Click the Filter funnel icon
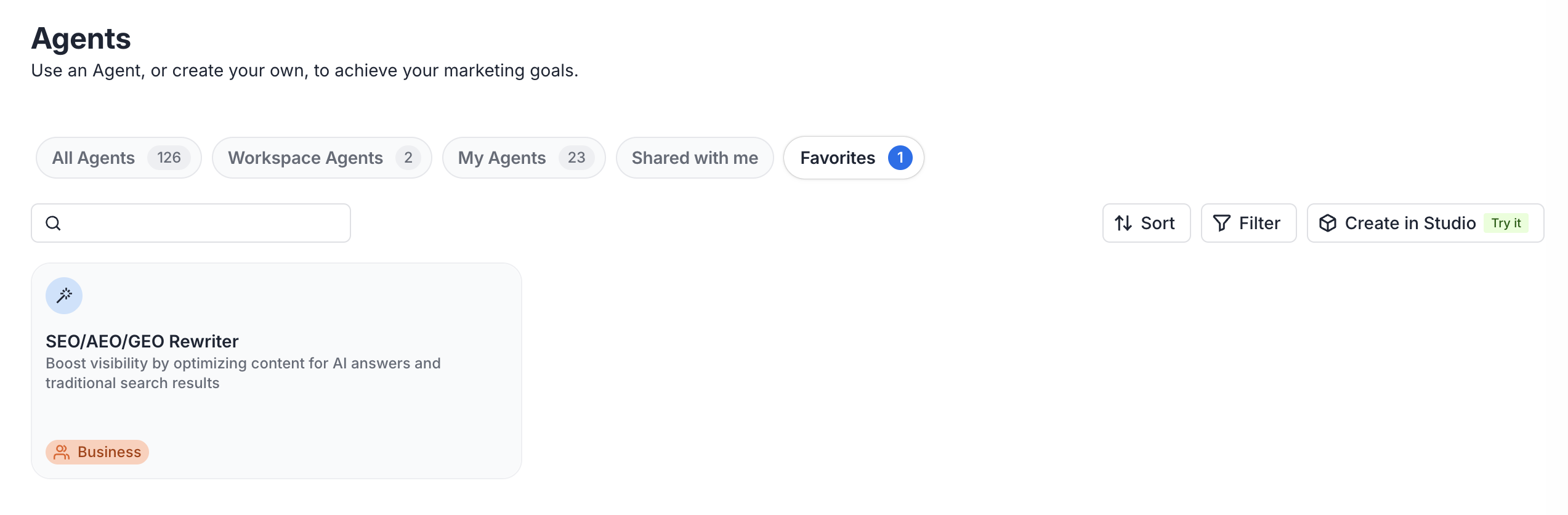Viewport: 1568px width, 515px height. pos(1221,223)
